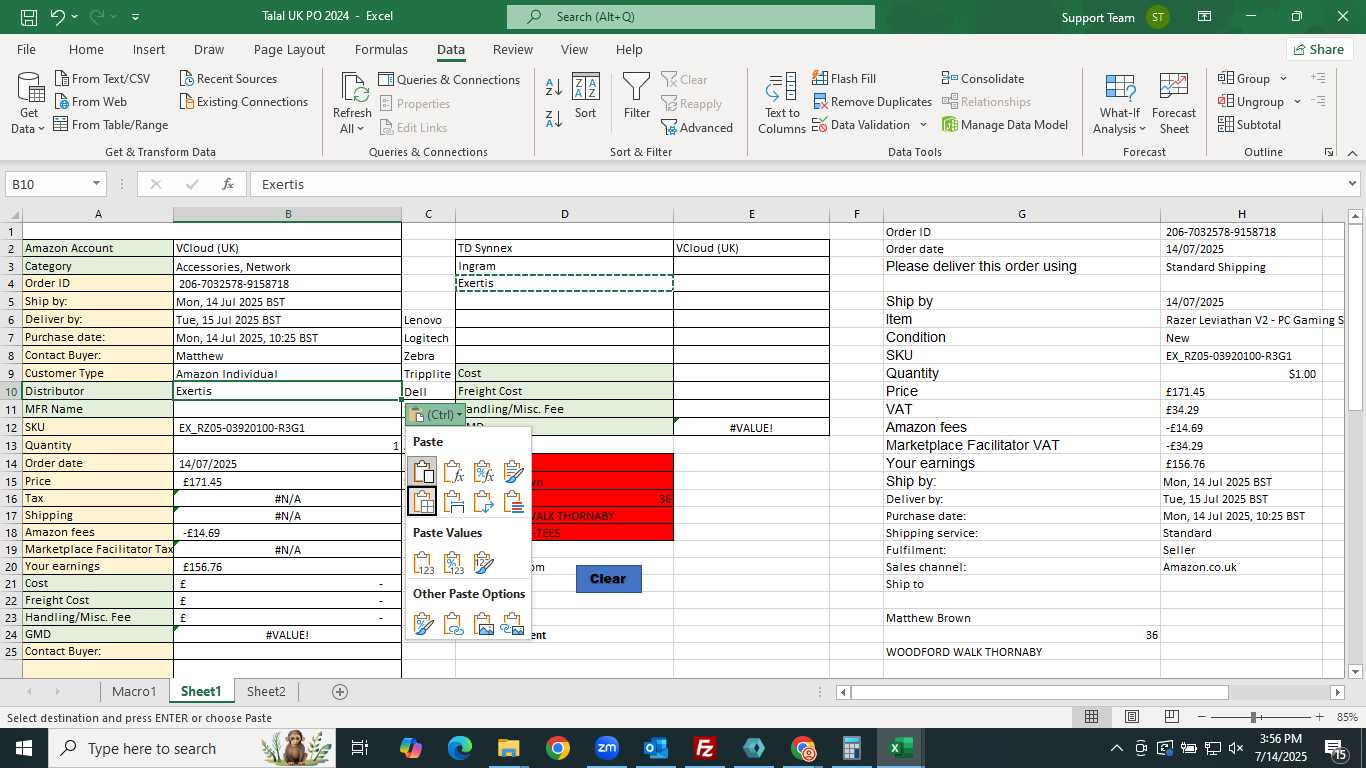Choose Values & Number Formatting paste icon
1366x768 pixels.
(453, 563)
